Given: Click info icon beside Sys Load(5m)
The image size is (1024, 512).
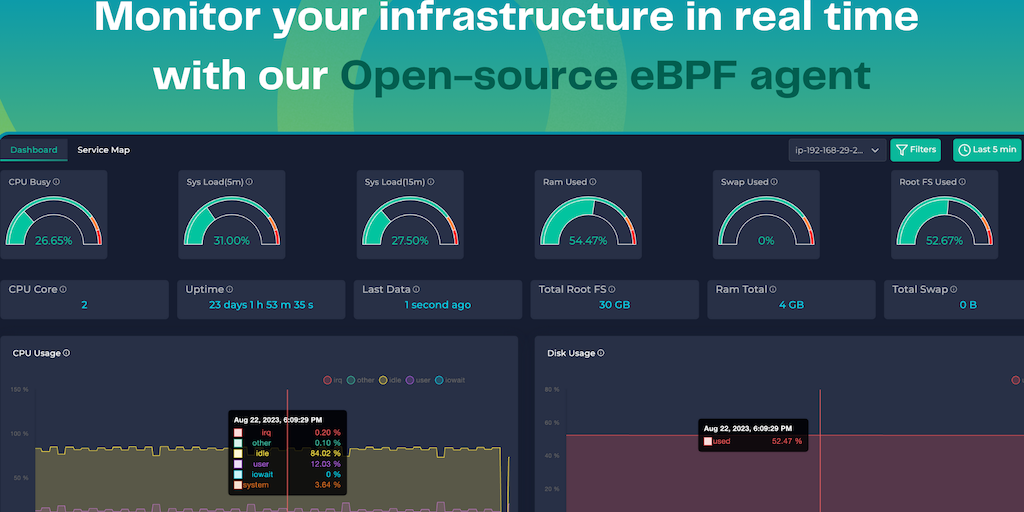Looking at the screenshot, I should tap(249, 182).
